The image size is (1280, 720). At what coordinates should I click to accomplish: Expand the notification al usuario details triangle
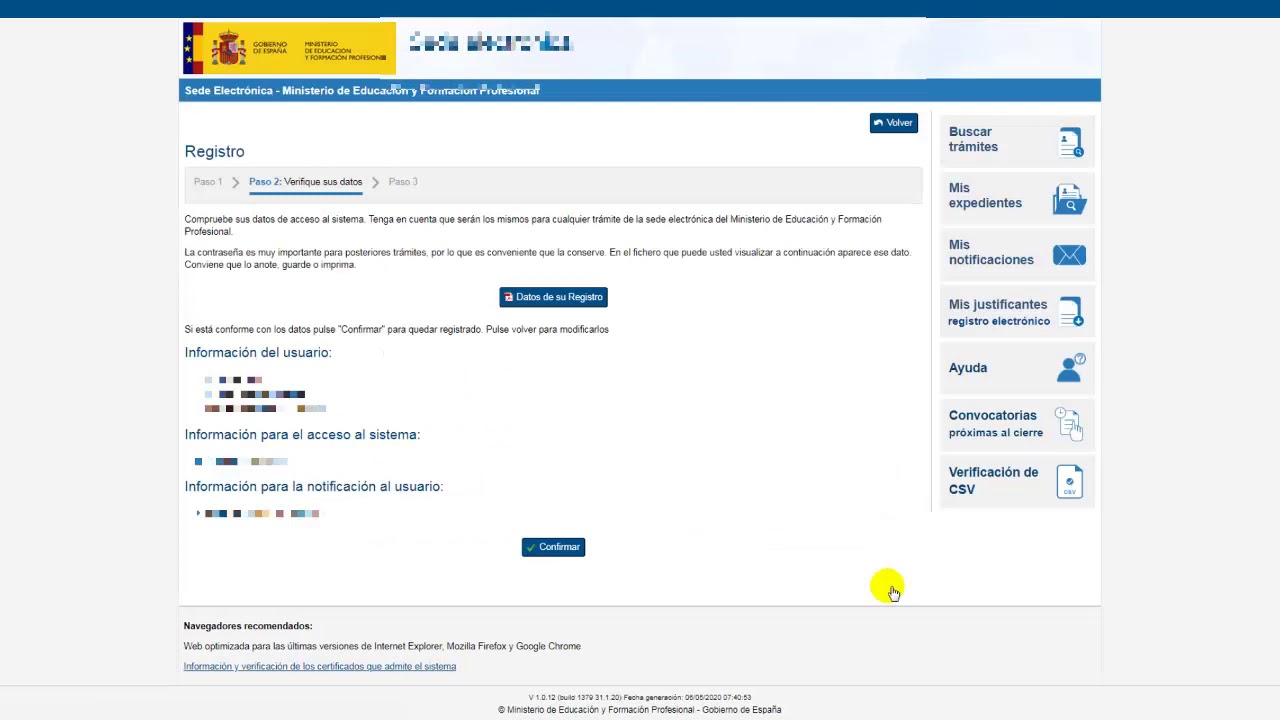197,513
